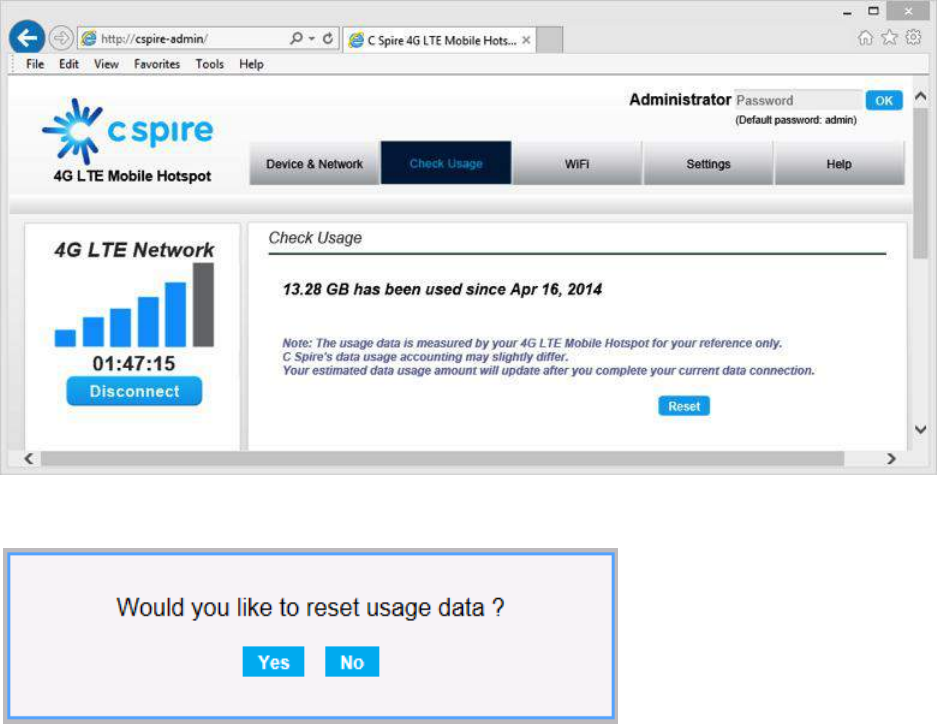Click the connection timer 01:47:15

134,363
